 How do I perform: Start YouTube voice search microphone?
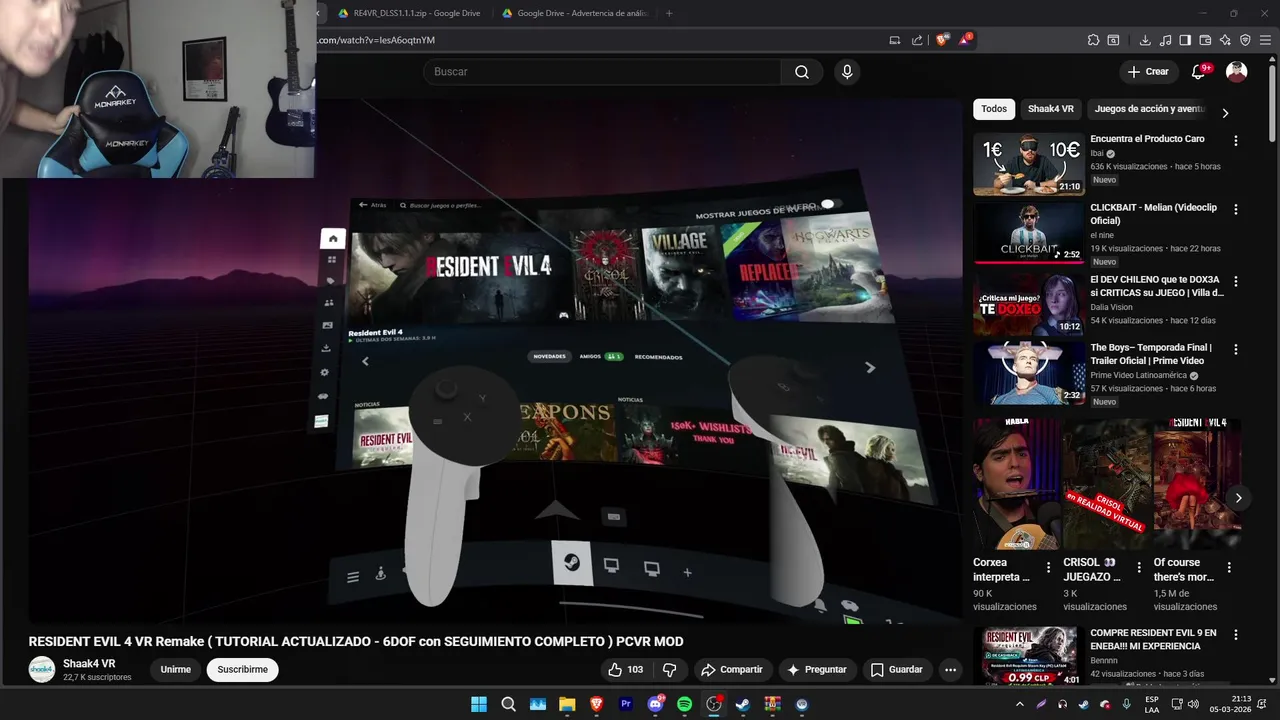click(847, 72)
